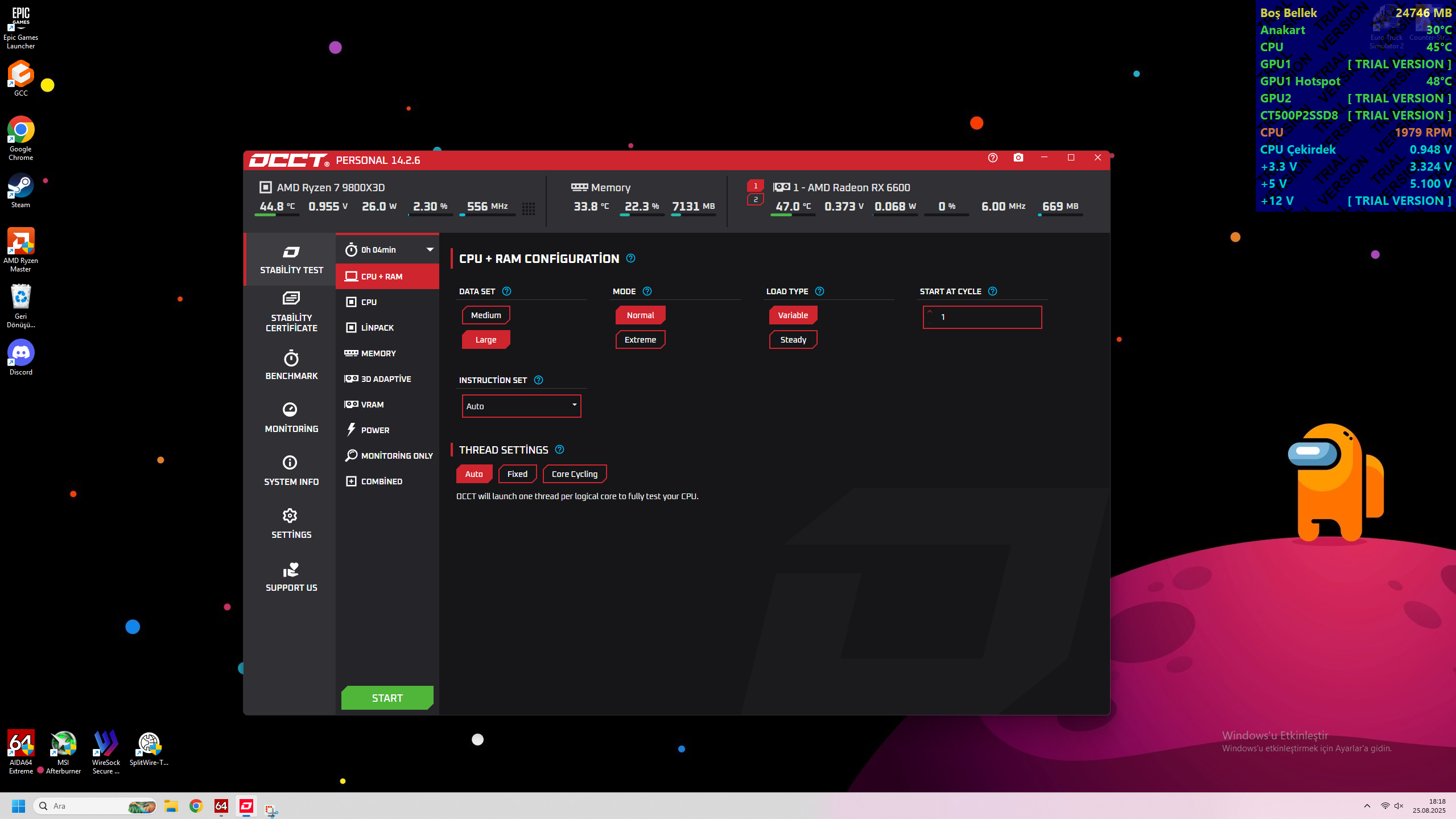
Task: Open the Stability Certificate section
Action: tap(291, 312)
